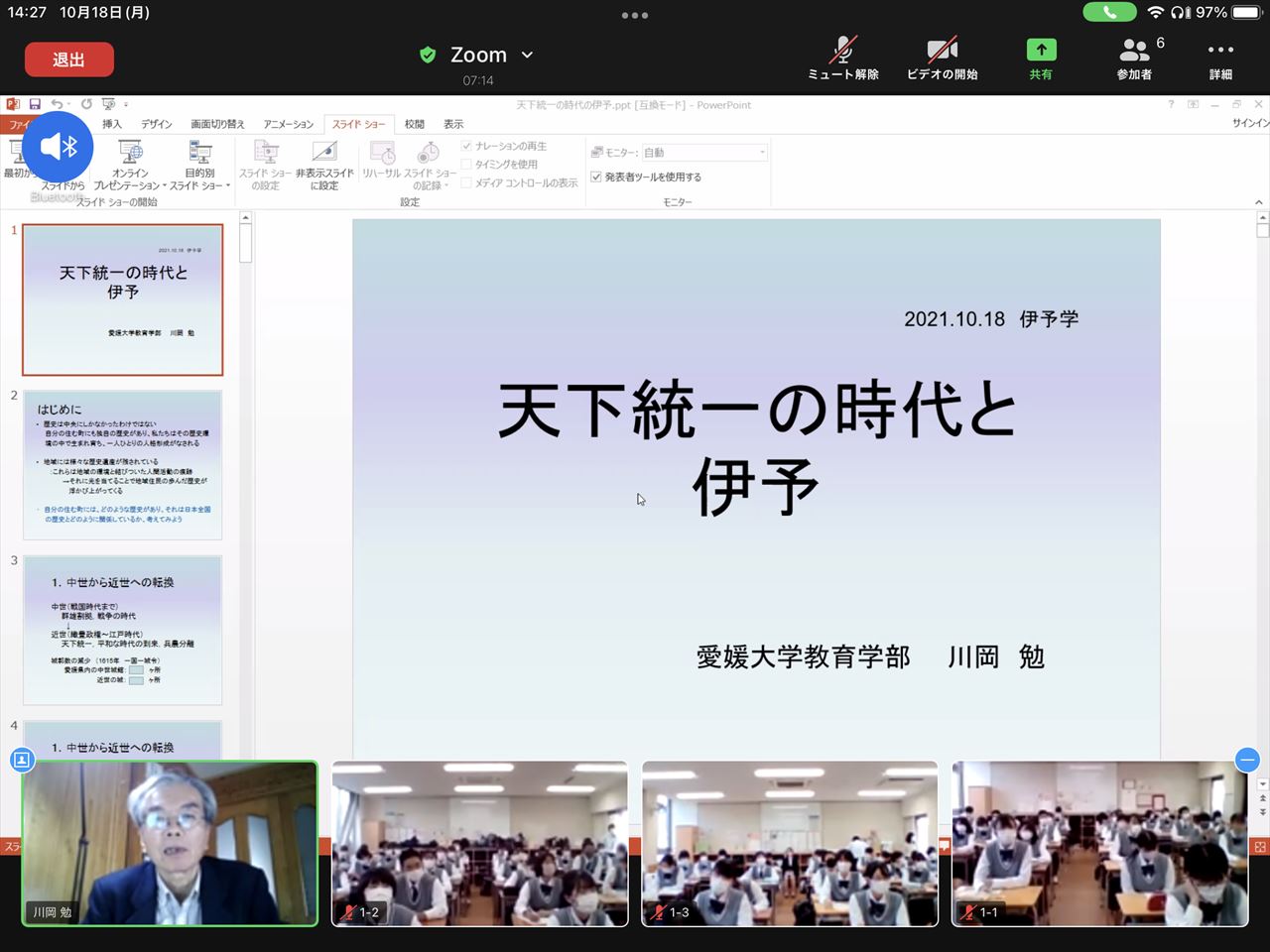Click the PowerPoint save icon
Image resolution: width=1270 pixels, height=952 pixels.
(x=35, y=104)
